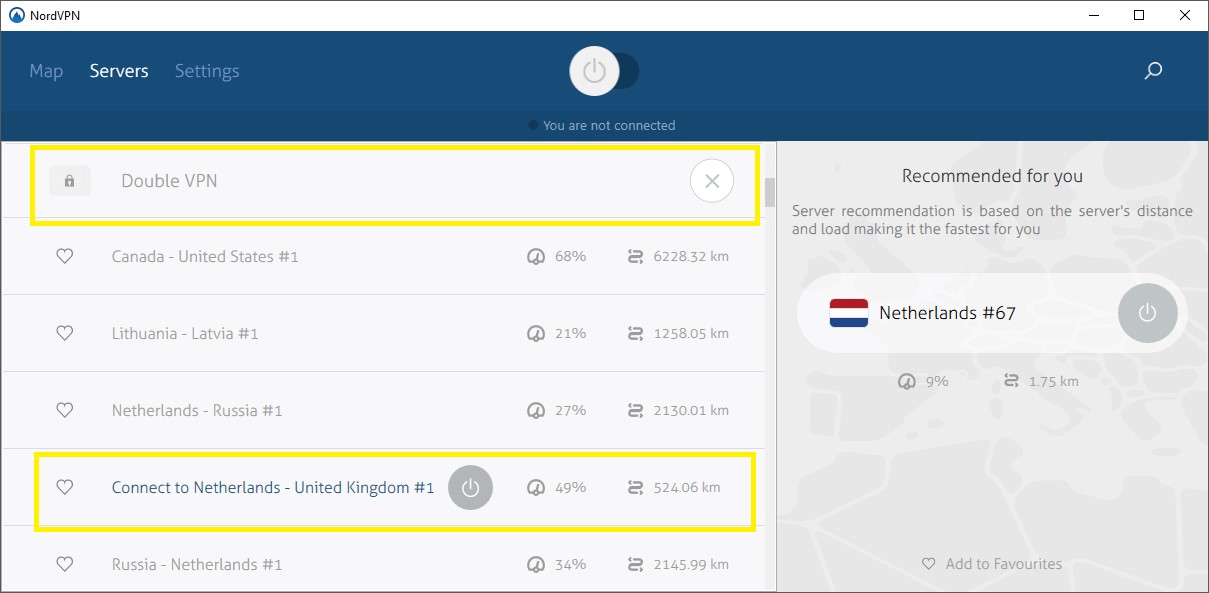The width and height of the screenshot is (1209, 593).
Task: Select the Double VPN header label
Action: coord(169,181)
